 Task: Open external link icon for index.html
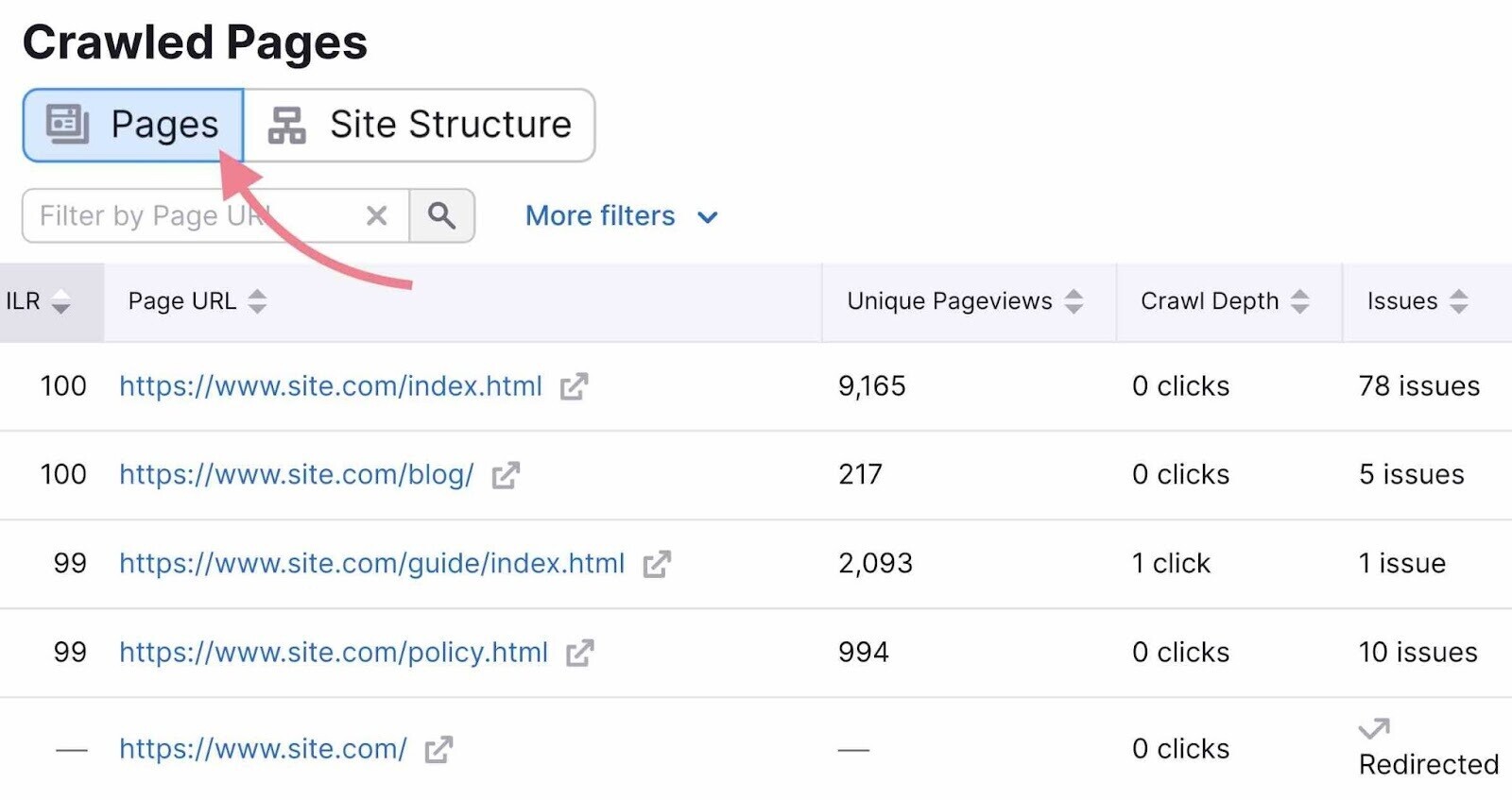coord(574,386)
